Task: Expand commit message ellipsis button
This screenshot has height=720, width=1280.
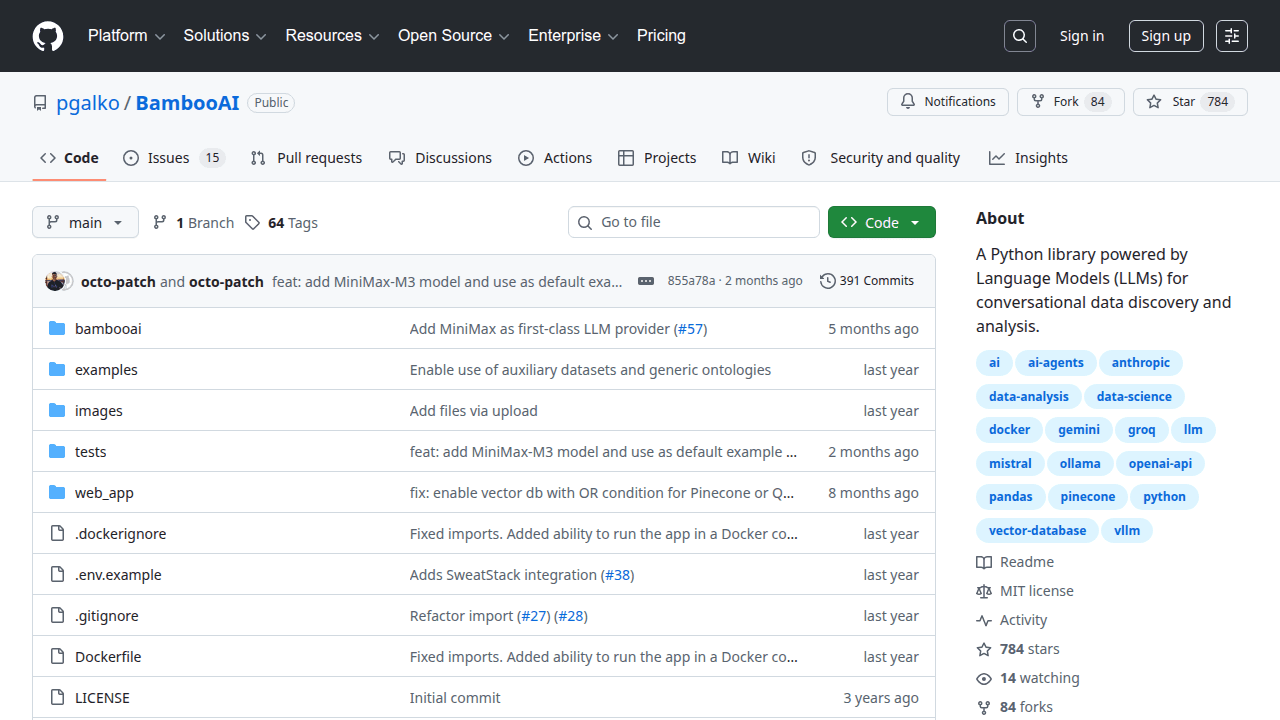Action: tap(646, 281)
